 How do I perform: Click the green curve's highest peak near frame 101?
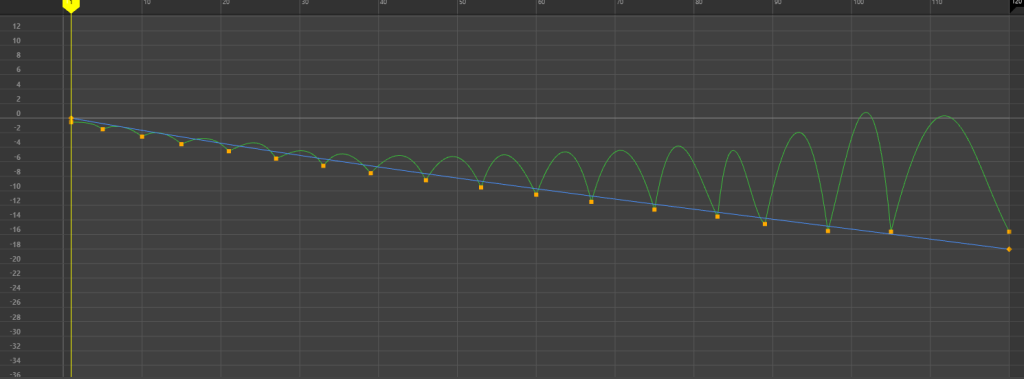(865, 112)
